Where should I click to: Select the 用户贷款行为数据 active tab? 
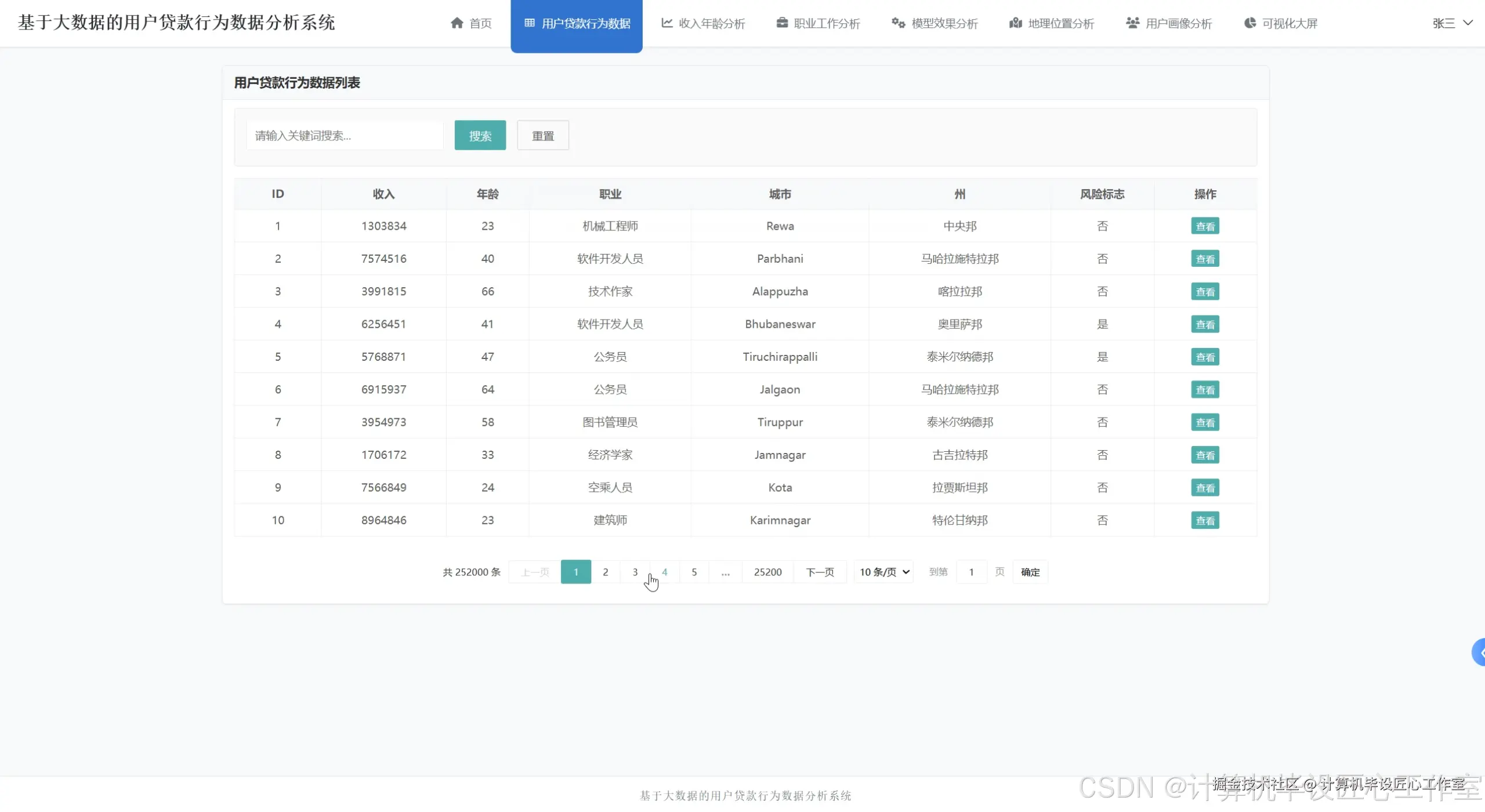[577, 26]
